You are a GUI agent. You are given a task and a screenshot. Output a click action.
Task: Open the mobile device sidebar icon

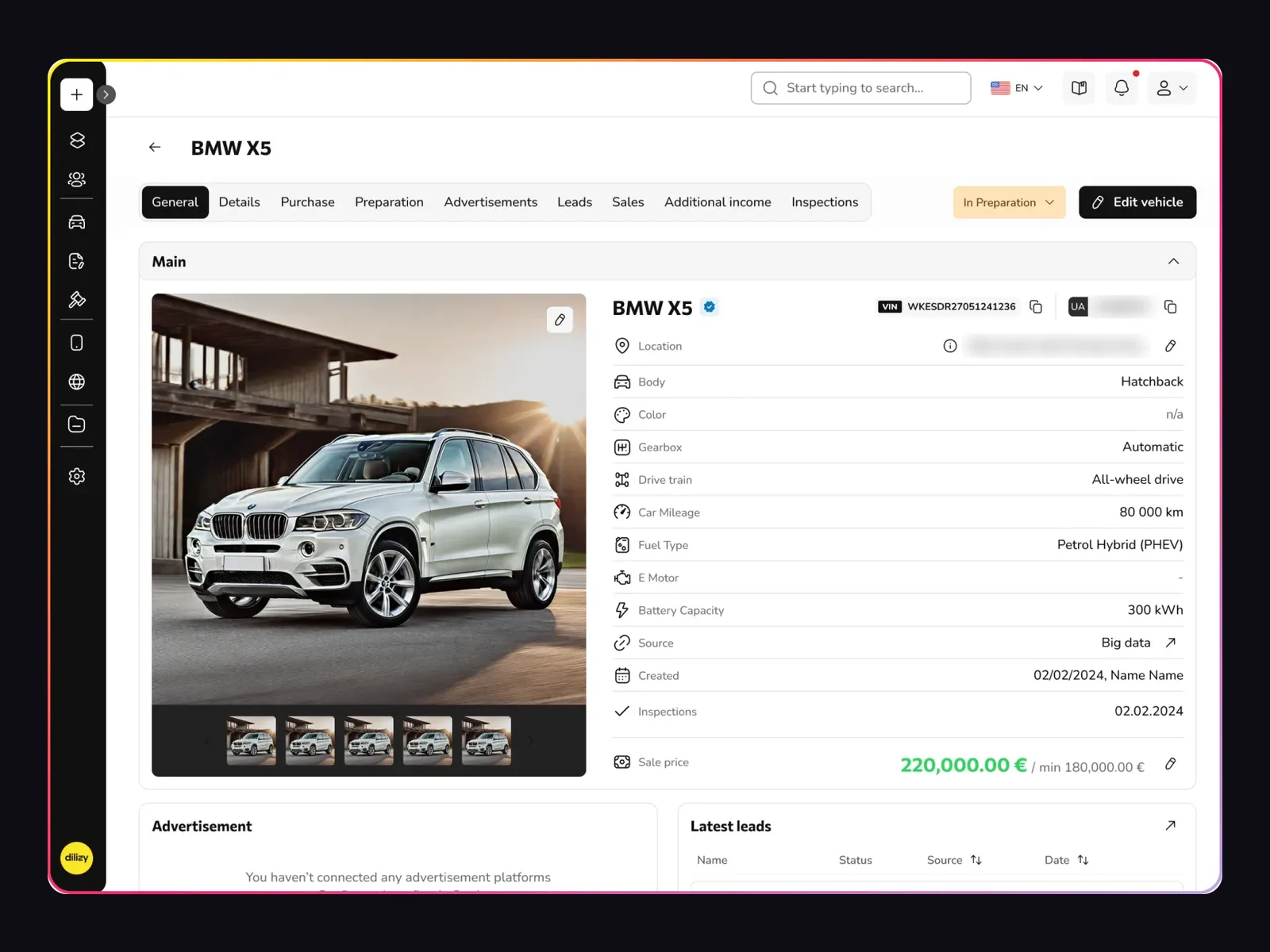coord(76,343)
